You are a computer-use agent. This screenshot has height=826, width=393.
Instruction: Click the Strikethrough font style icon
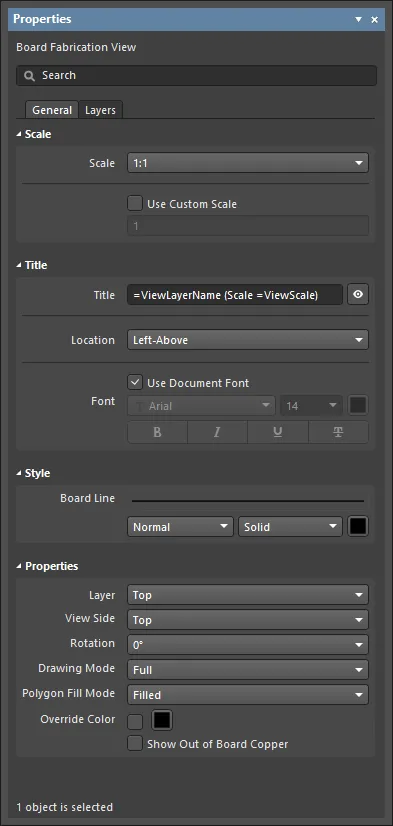click(x=338, y=432)
